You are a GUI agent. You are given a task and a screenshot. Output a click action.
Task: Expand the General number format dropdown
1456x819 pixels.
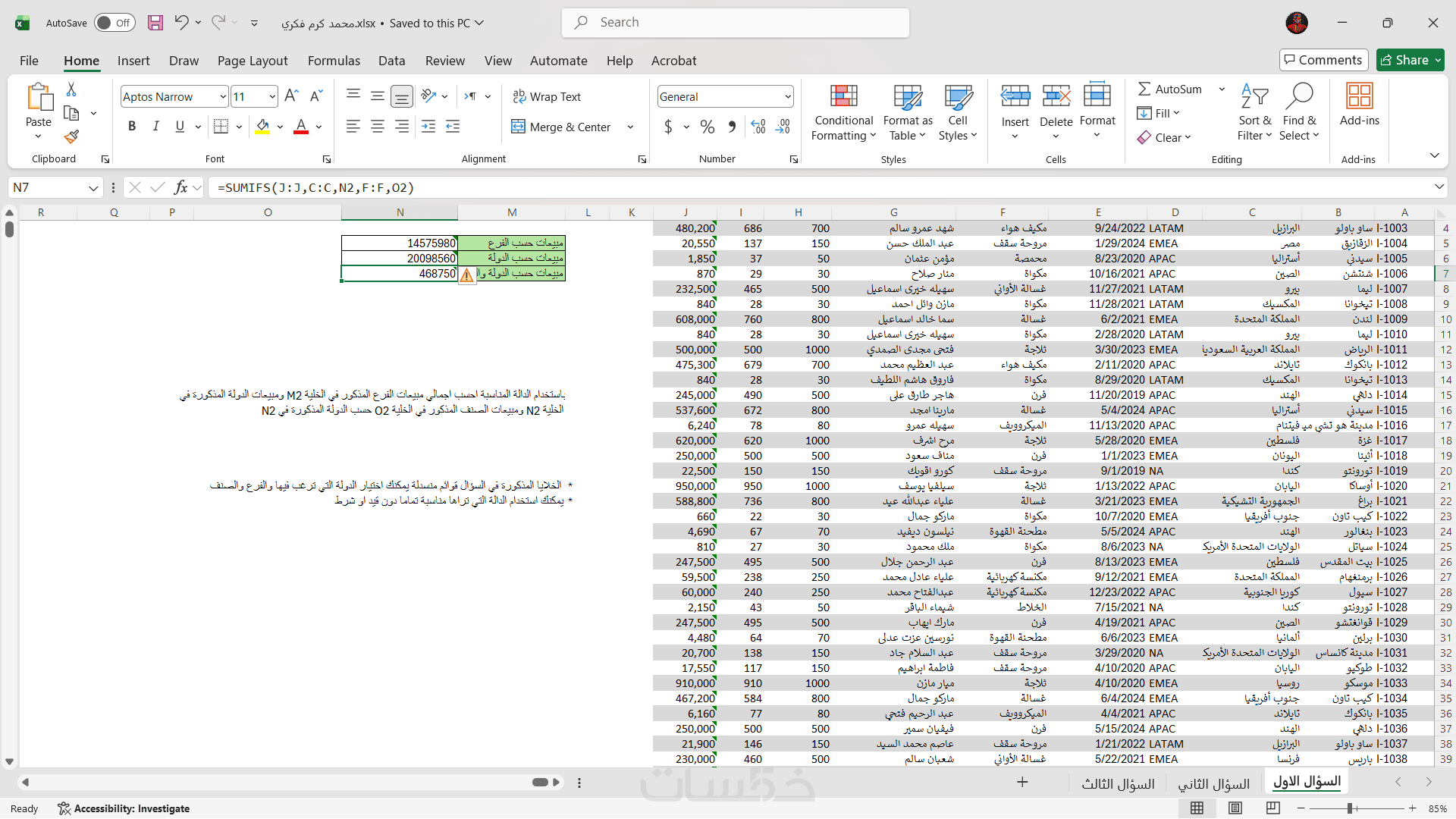788,96
